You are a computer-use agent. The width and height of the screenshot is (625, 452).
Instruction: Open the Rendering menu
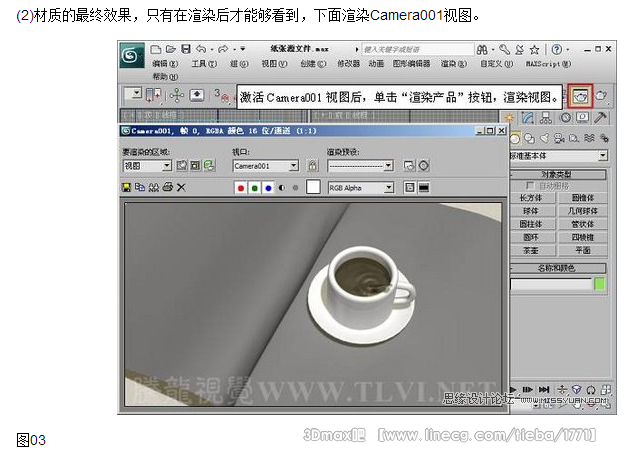tap(454, 64)
